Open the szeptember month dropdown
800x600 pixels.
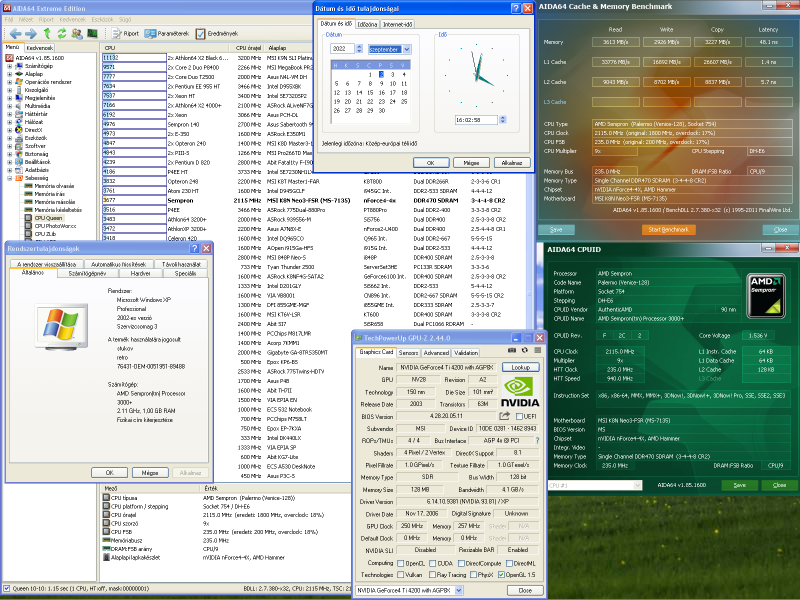tap(407, 49)
